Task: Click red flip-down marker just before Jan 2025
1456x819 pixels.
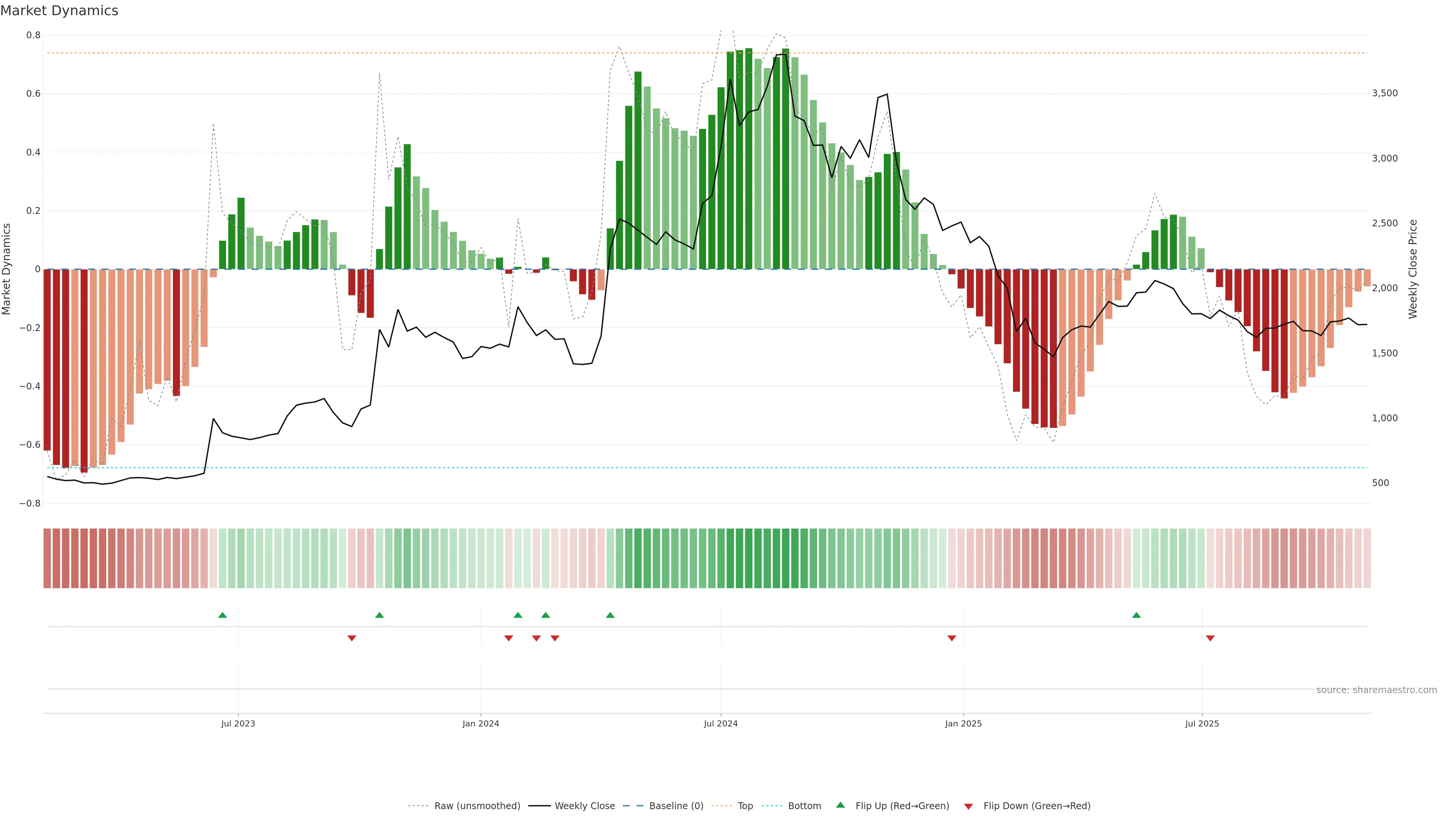Action: click(x=952, y=638)
